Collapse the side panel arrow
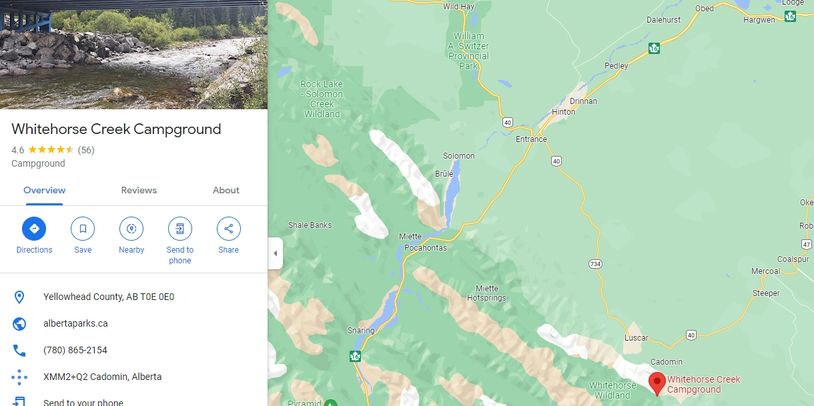Viewport: 814px width, 406px height. (x=275, y=254)
